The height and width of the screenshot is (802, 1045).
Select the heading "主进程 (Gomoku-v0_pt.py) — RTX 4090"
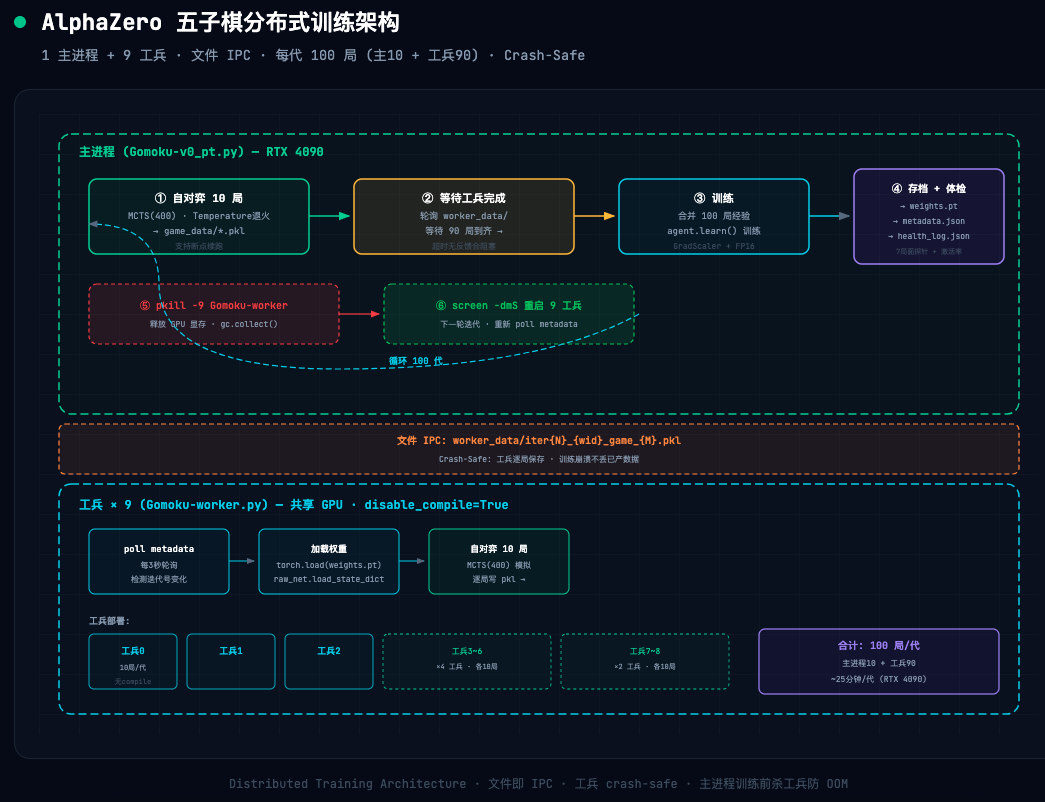(201, 152)
